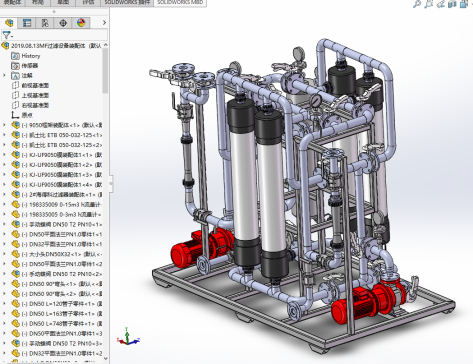Viewport: 473px width, 364px height.
Task: Expand the KJ-UF9050膜装配体1<1> node
Action: click(x=4, y=155)
